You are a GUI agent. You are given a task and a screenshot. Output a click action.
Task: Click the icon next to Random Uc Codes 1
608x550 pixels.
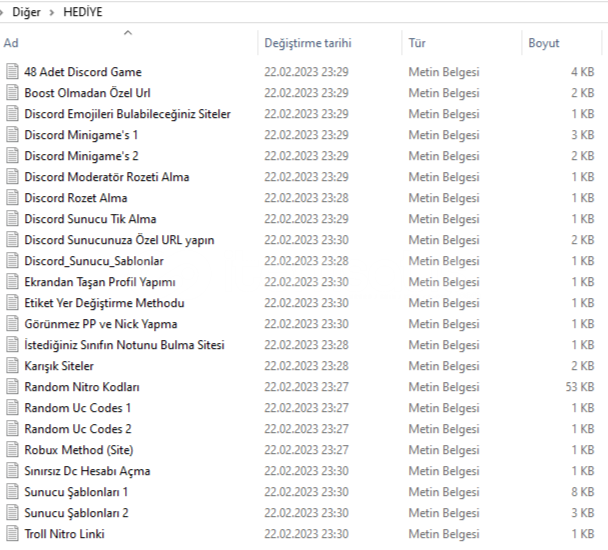[x=12, y=408]
